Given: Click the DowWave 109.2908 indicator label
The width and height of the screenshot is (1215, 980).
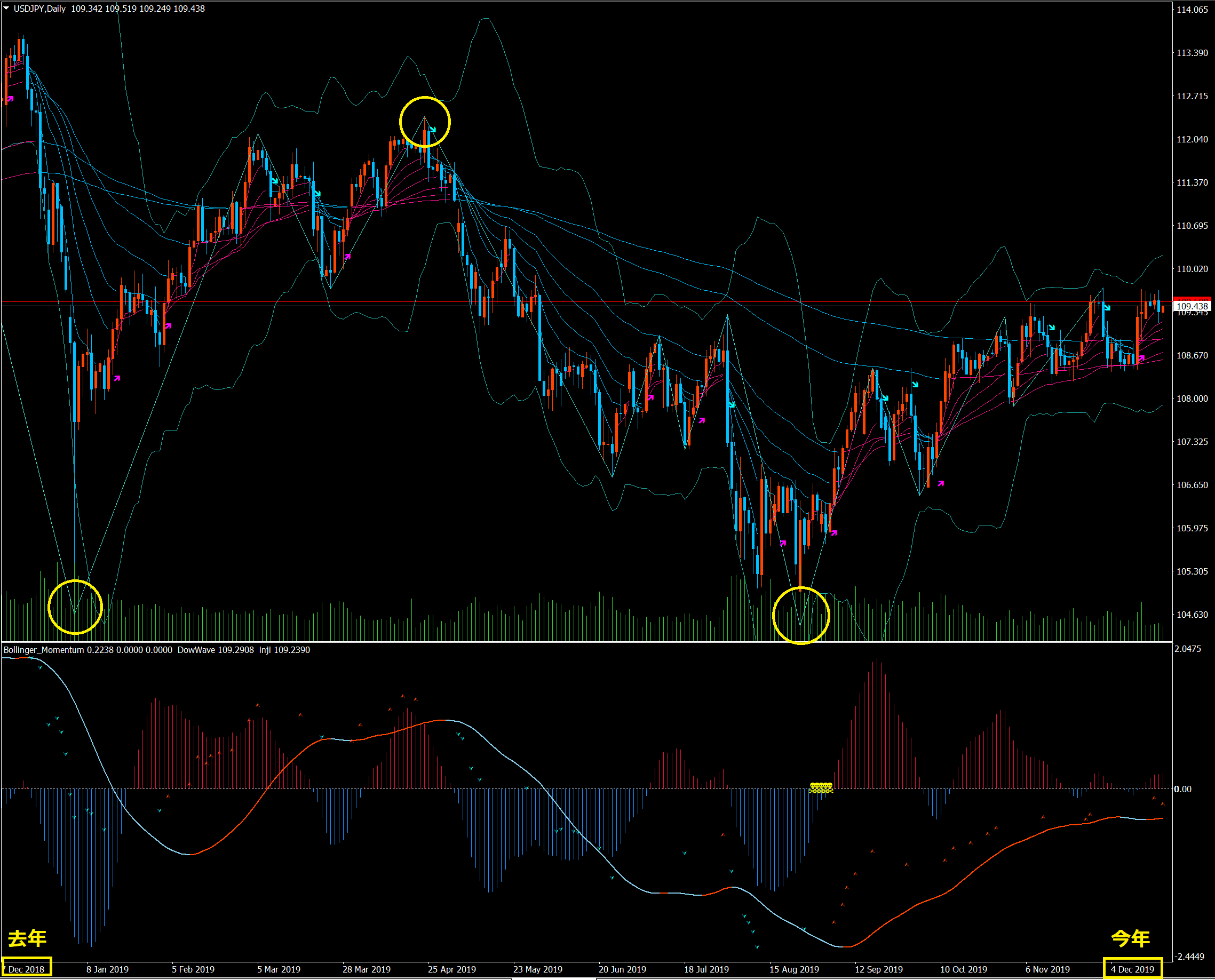Looking at the screenshot, I should pyautogui.click(x=215, y=650).
